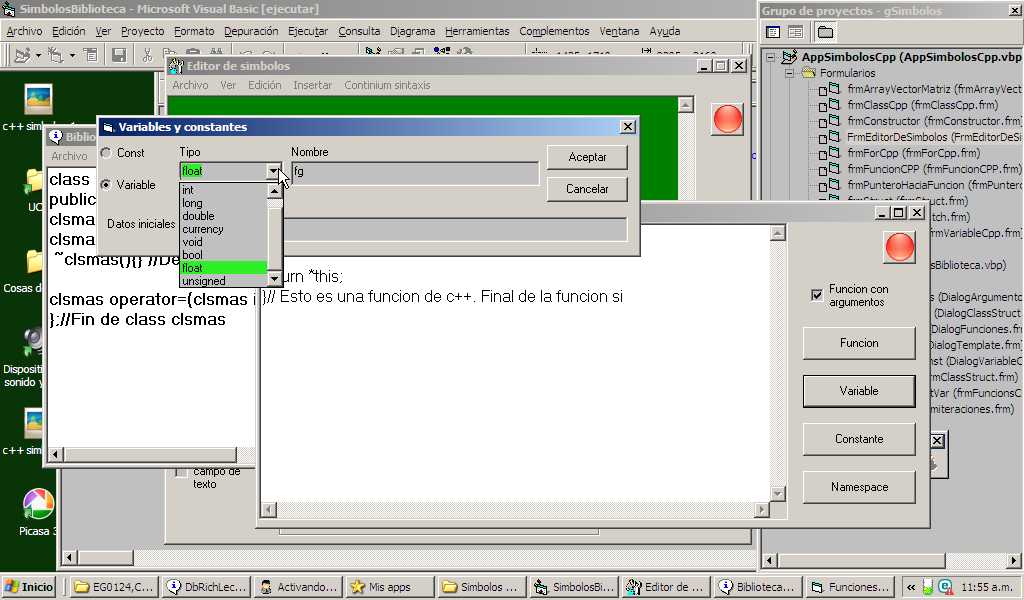
Task: Click the tray chevron to show hidden icons
Action: (911, 588)
